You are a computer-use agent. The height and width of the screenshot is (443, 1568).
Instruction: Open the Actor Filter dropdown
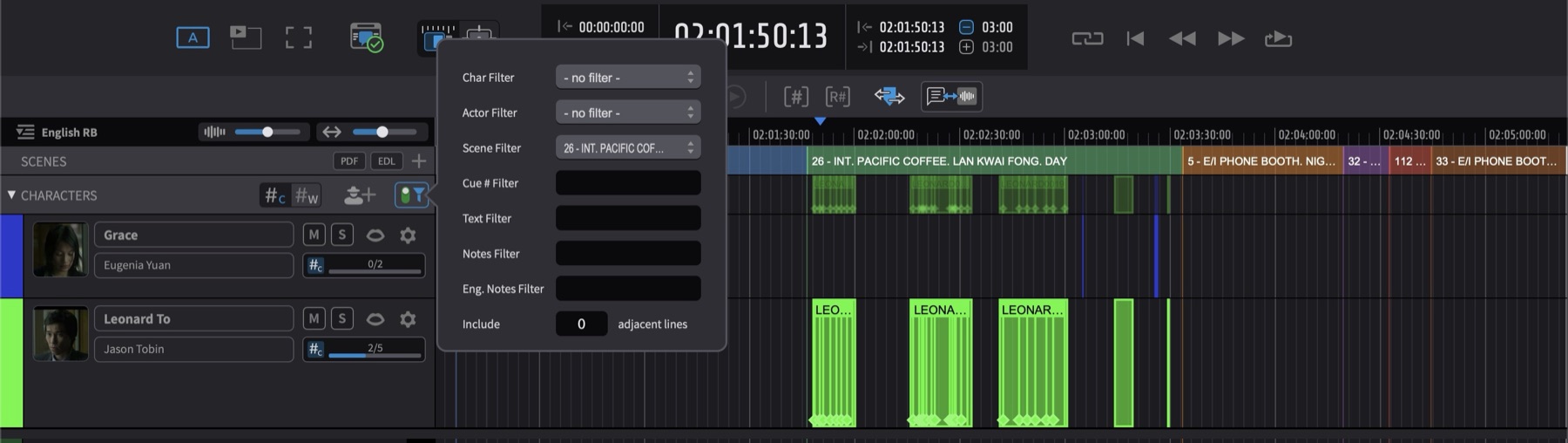tap(628, 112)
